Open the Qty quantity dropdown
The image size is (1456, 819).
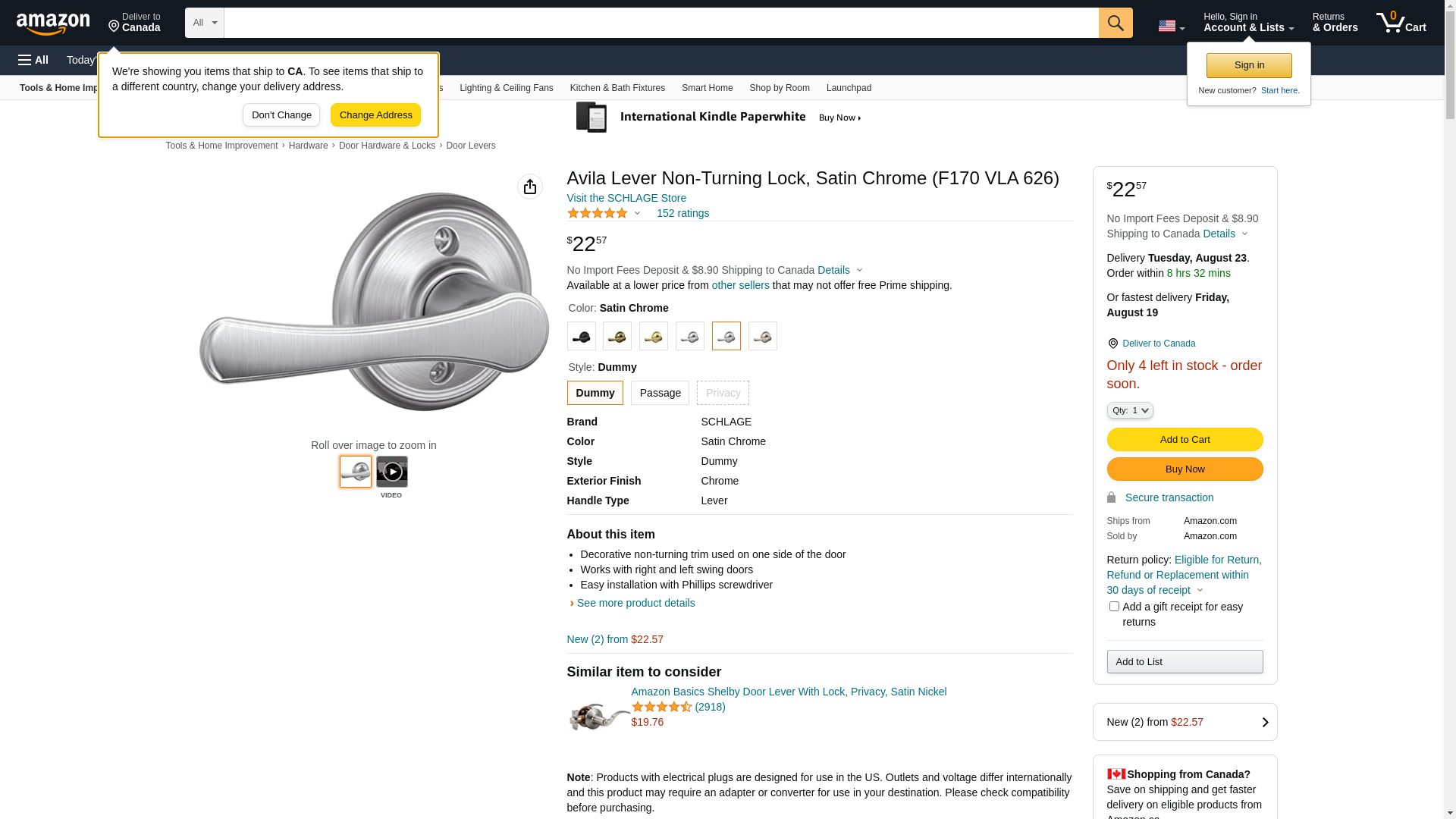pyautogui.click(x=1130, y=410)
